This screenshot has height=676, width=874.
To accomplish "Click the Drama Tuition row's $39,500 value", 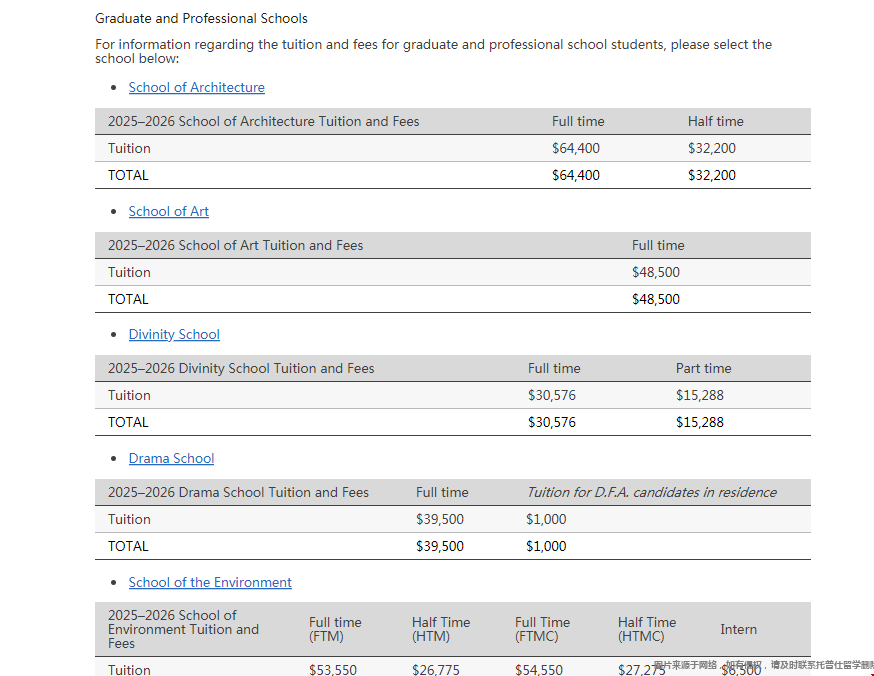I will [440, 519].
